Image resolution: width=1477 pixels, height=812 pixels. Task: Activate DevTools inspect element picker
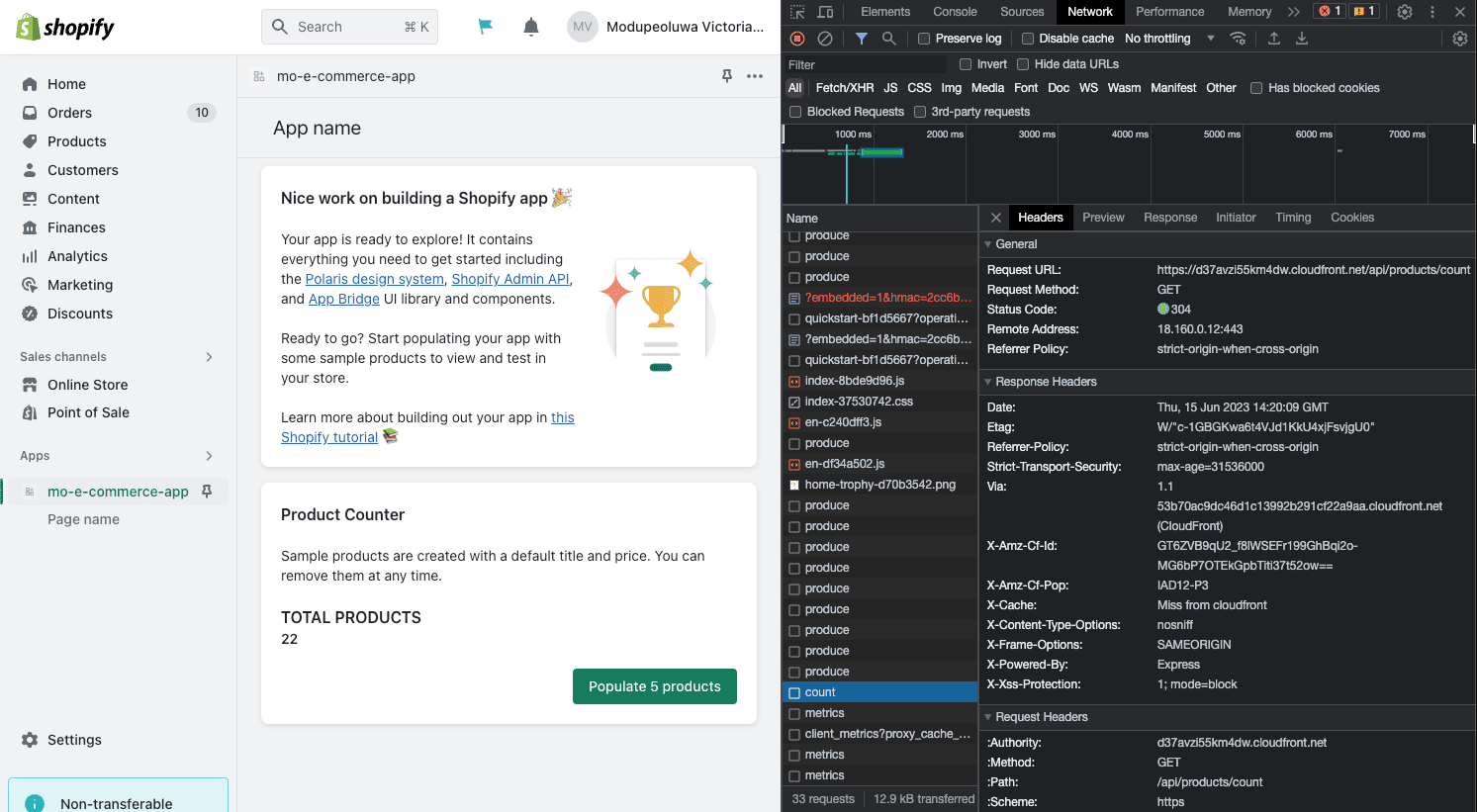(x=797, y=12)
